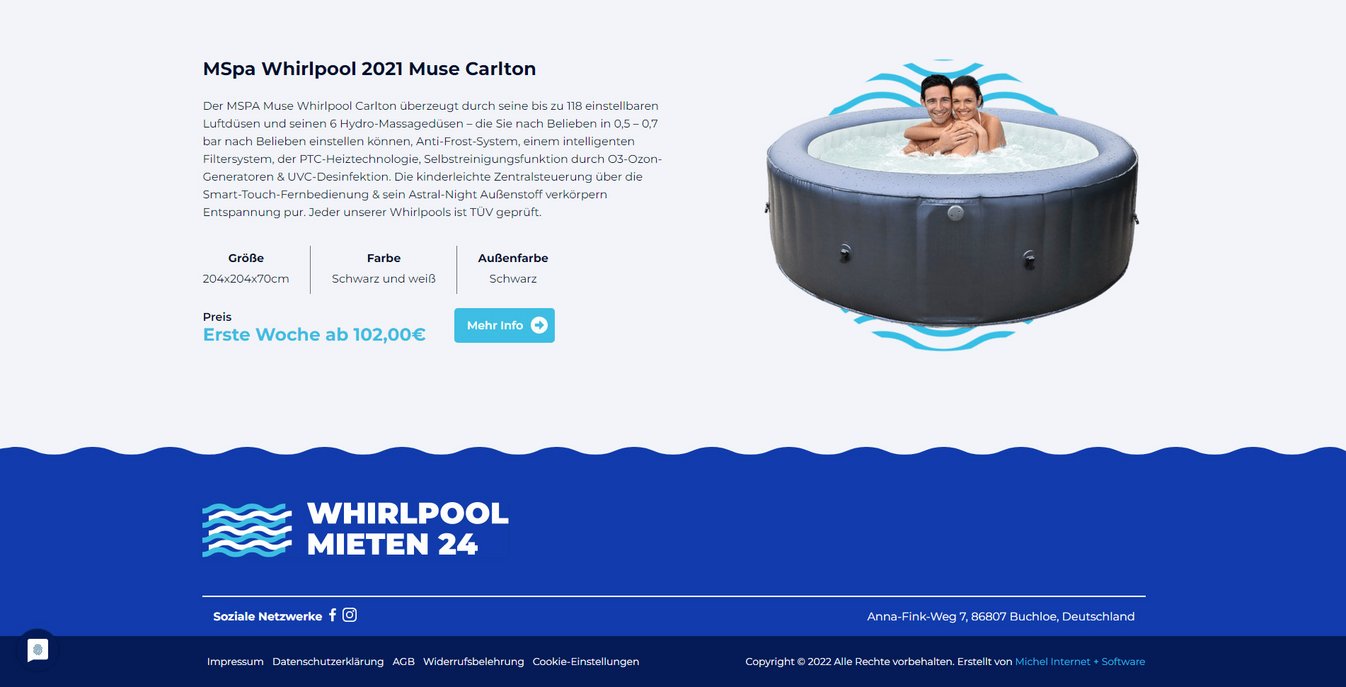Open Cookie-Einstellungen in the footer
The height and width of the screenshot is (687, 1346).
pyautogui.click(x=586, y=662)
